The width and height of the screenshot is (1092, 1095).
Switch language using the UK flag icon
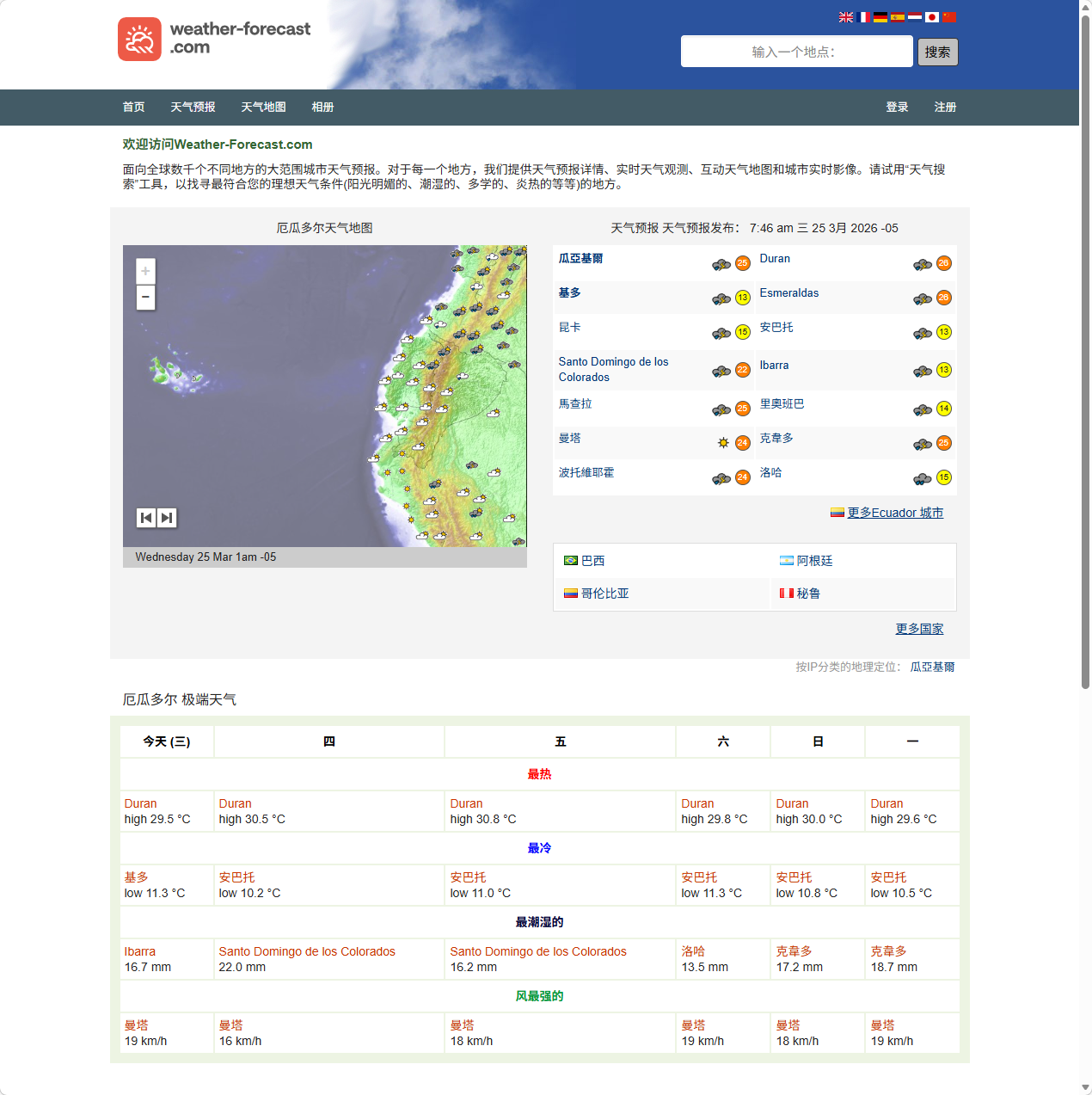(846, 16)
